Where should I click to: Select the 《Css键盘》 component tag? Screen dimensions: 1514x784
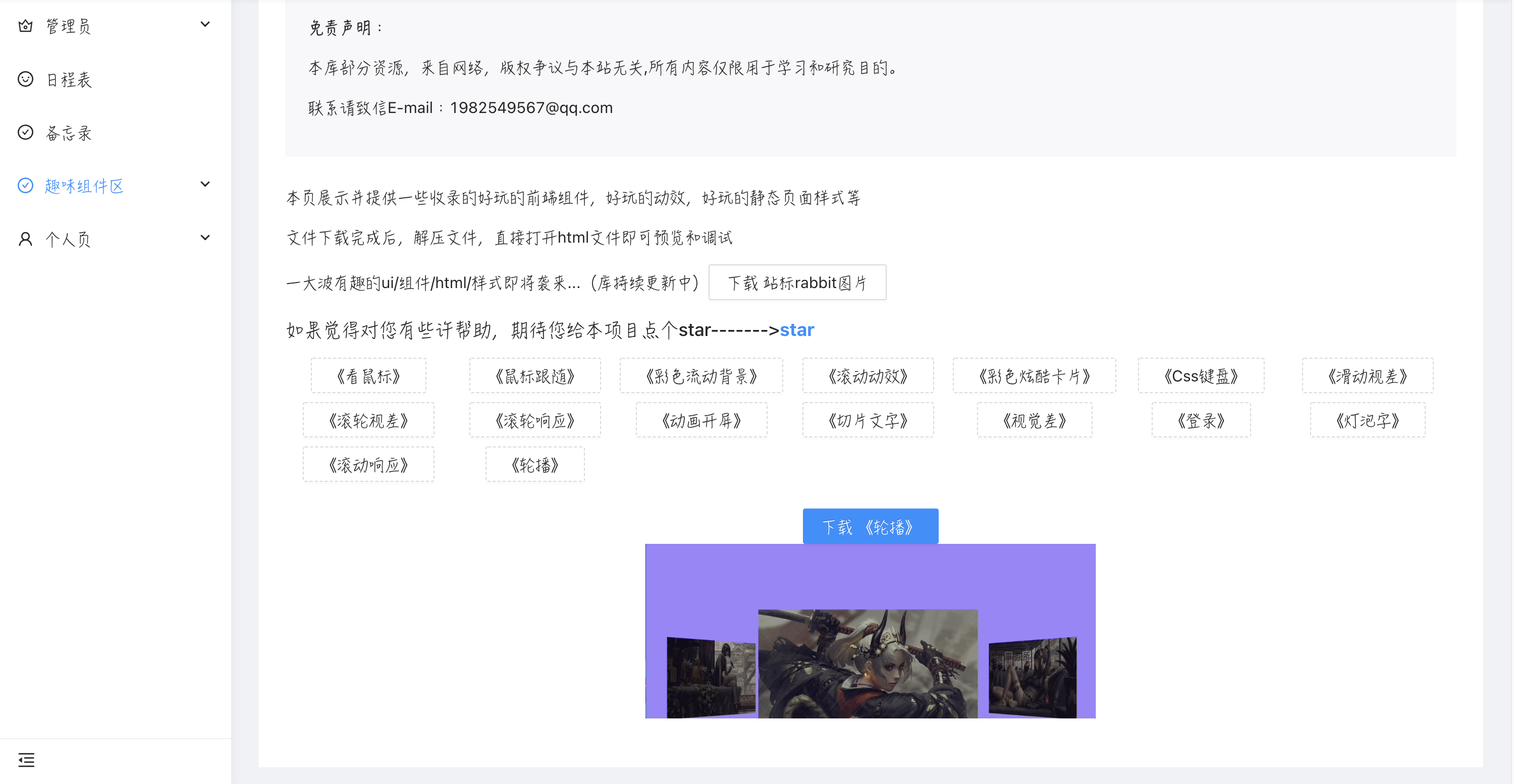(1201, 376)
